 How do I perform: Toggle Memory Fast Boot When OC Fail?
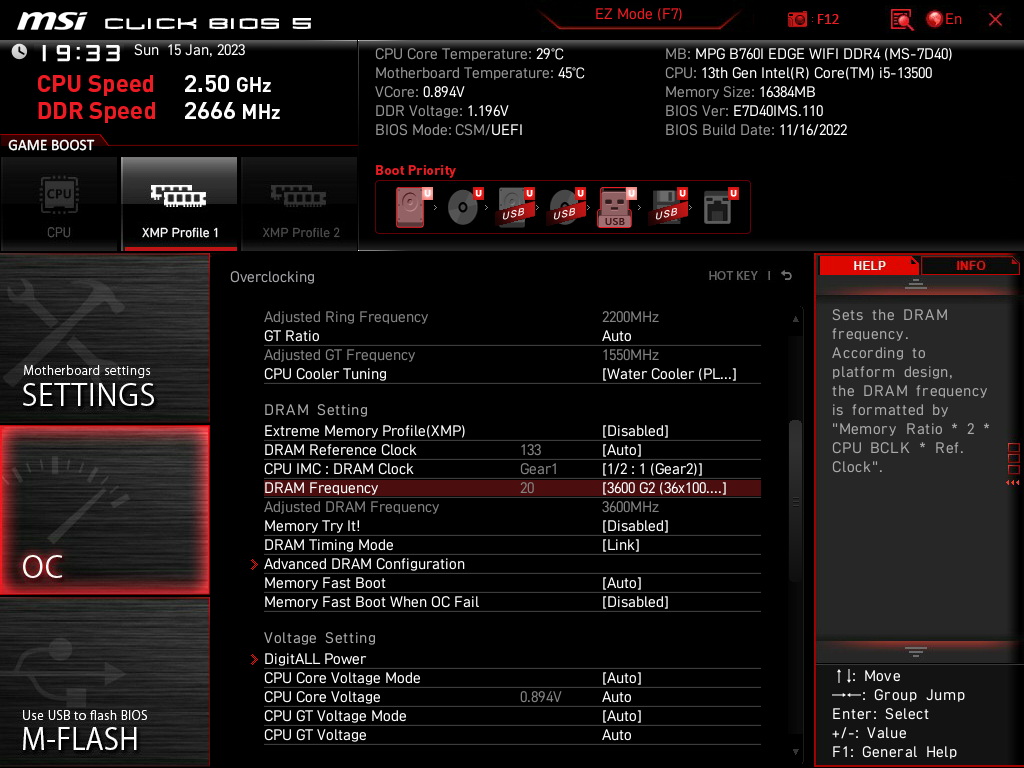512,601
